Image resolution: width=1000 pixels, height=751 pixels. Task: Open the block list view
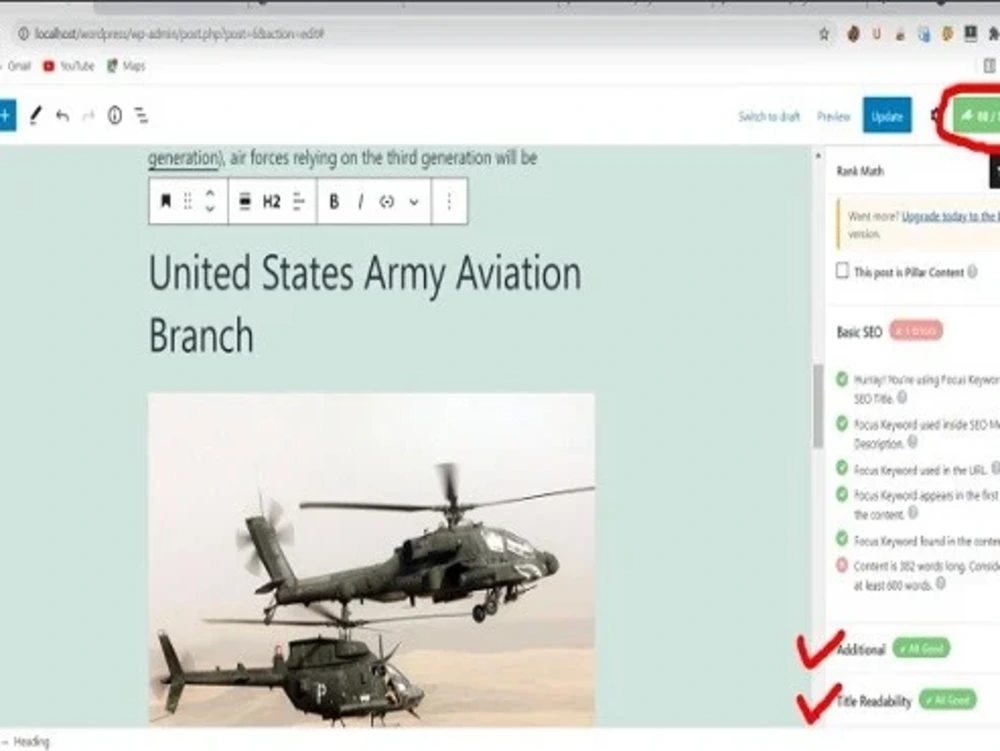(141, 115)
